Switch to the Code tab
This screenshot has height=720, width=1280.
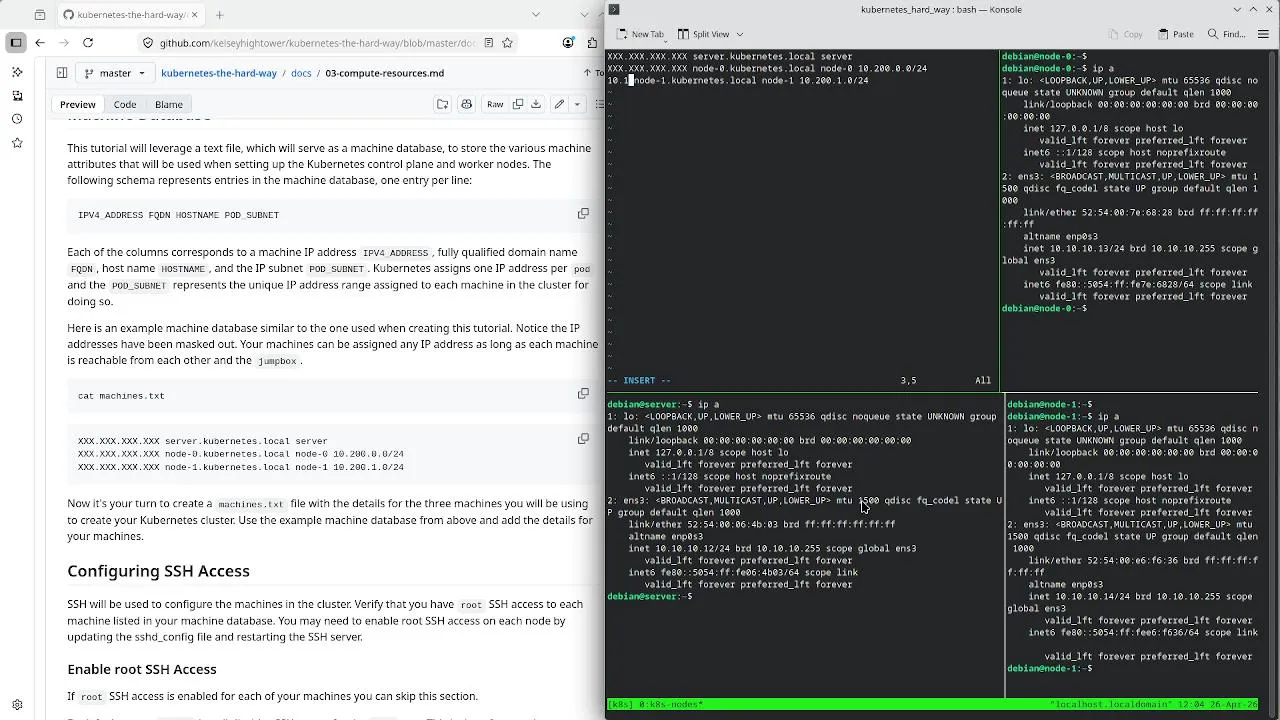(125, 104)
